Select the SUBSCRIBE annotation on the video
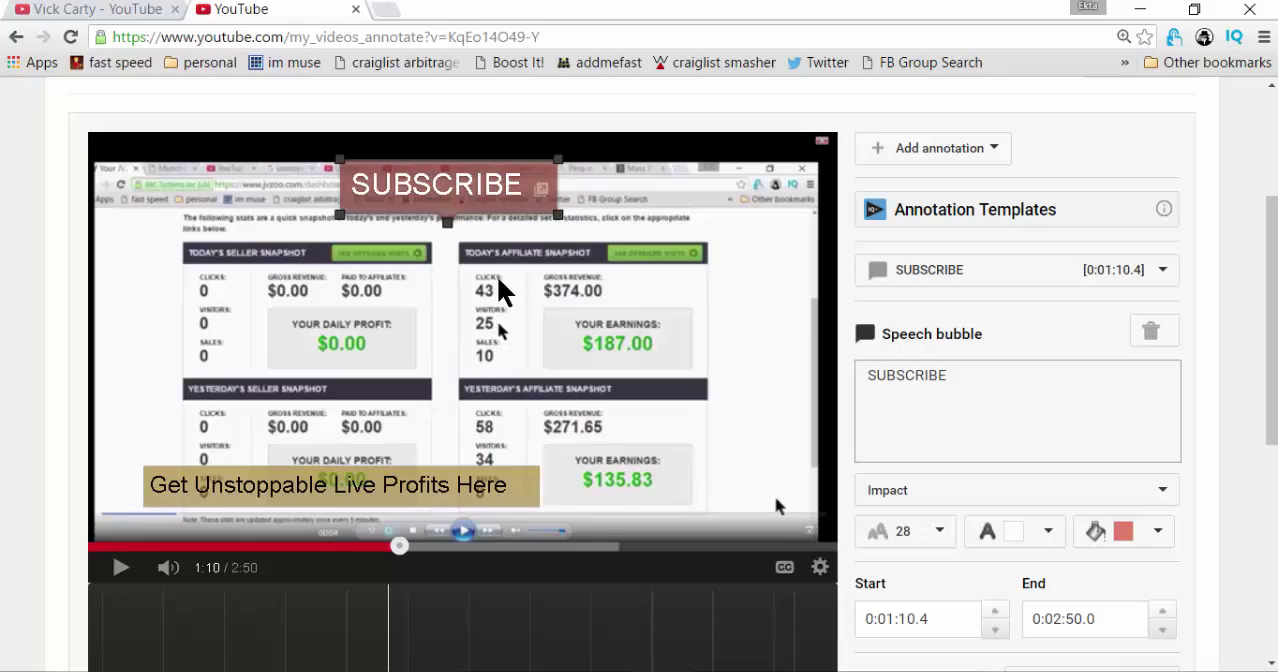 [x=448, y=186]
